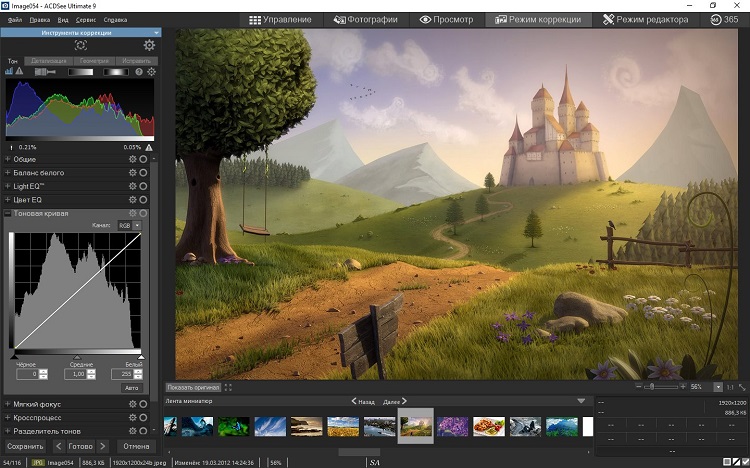
Task: Click the midtone triangle under the curve
Action: tap(77, 357)
